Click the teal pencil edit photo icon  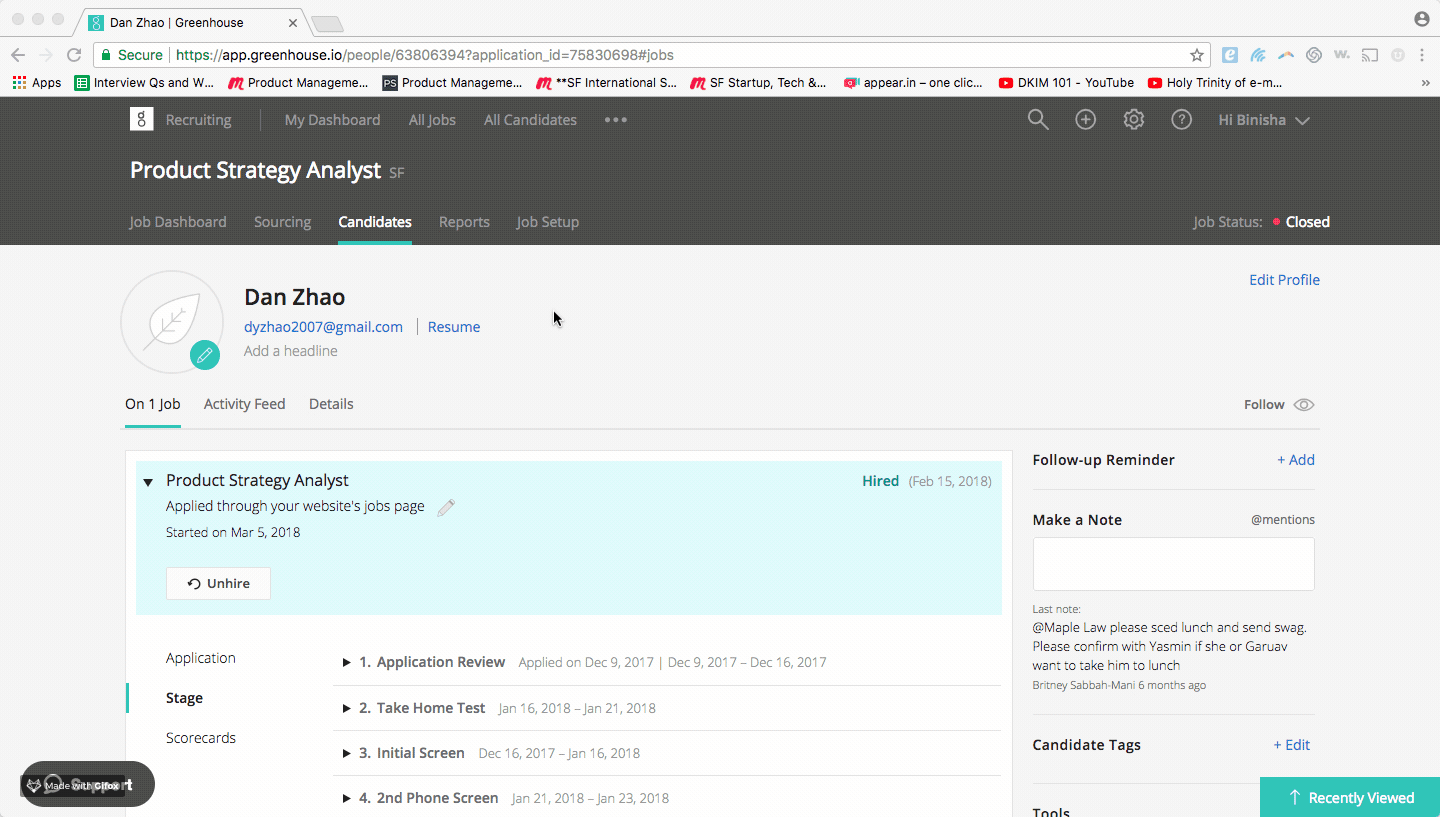[205, 355]
